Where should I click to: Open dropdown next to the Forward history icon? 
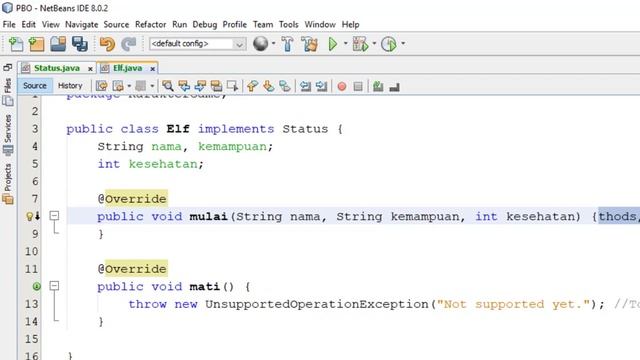click(129, 86)
